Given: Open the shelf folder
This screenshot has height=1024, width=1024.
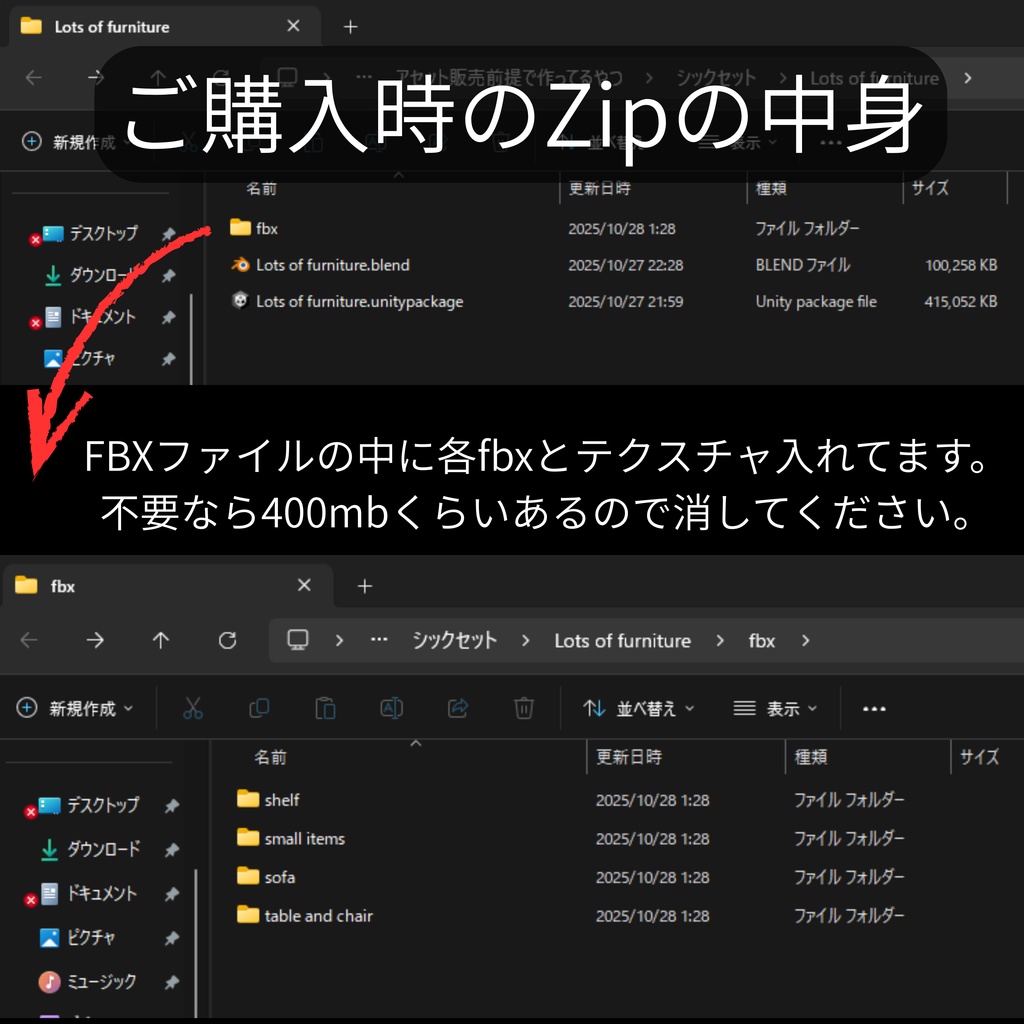Looking at the screenshot, I should click(268, 799).
